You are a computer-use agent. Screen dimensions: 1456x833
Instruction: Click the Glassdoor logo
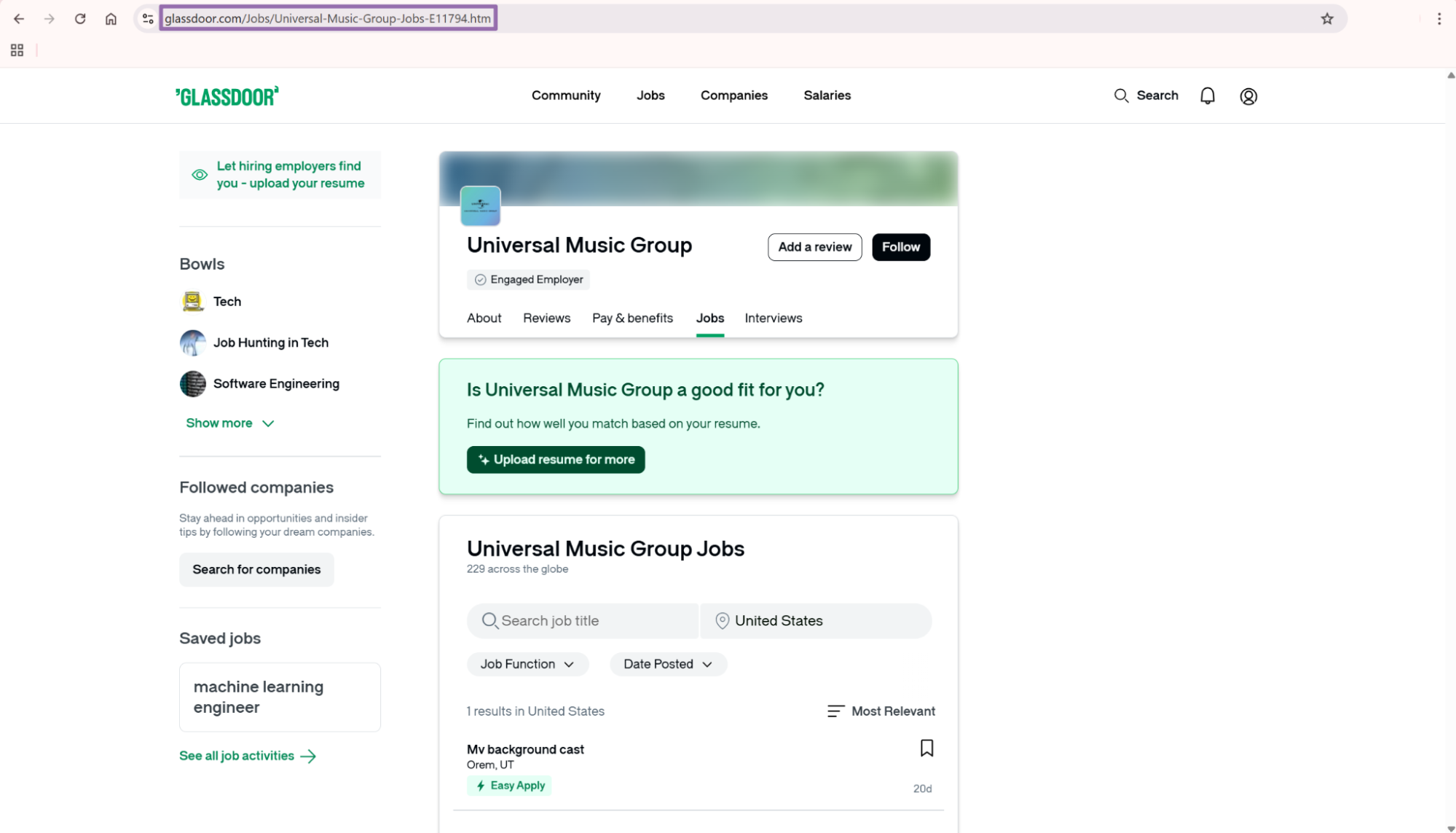coord(227,96)
